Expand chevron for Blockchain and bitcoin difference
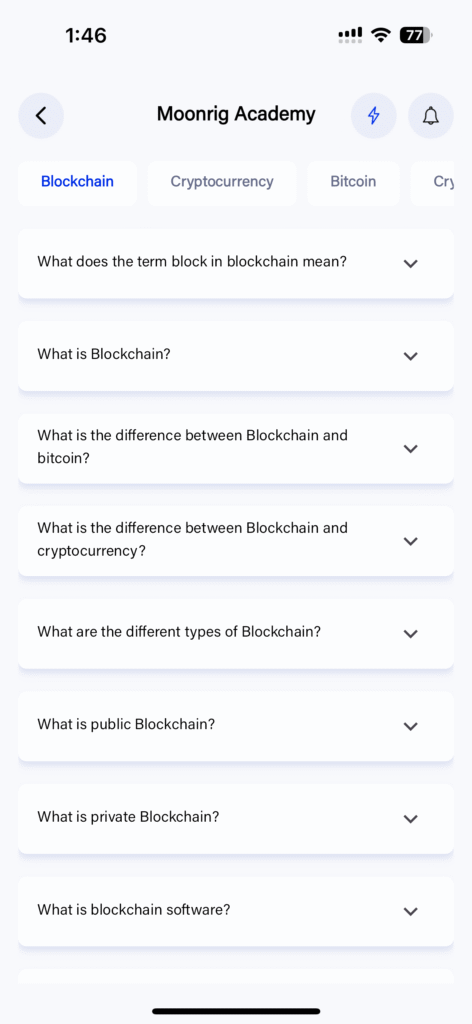This screenshot has height=1024, width=472. 411,449
